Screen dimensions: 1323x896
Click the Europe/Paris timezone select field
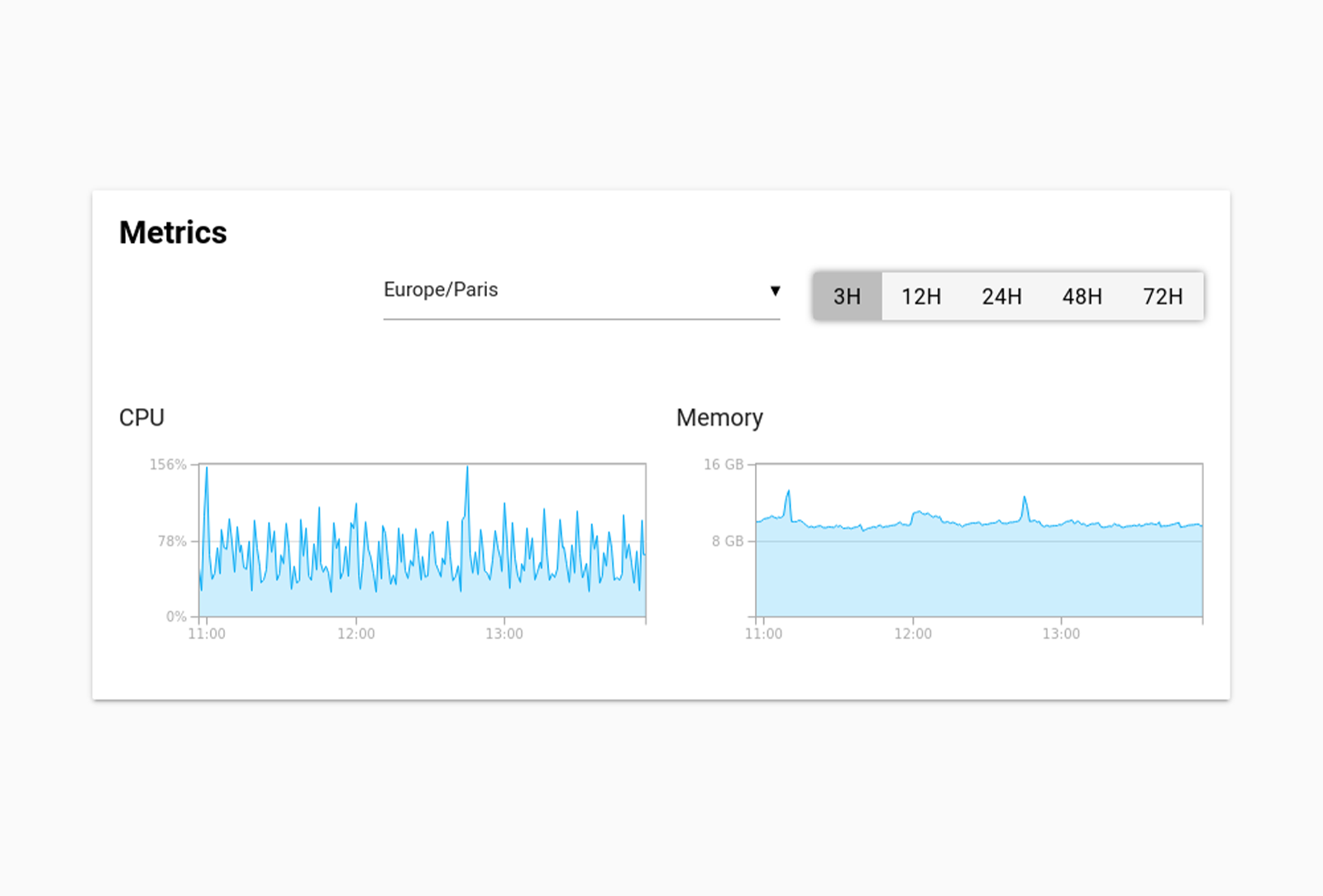571,290
